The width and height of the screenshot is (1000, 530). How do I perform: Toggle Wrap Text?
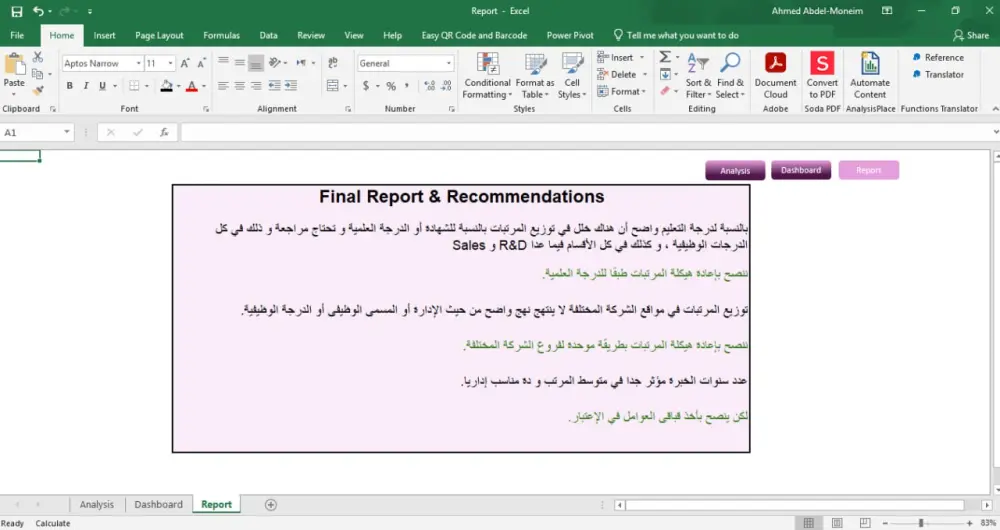pyautogui.click(x=332, y=63)
